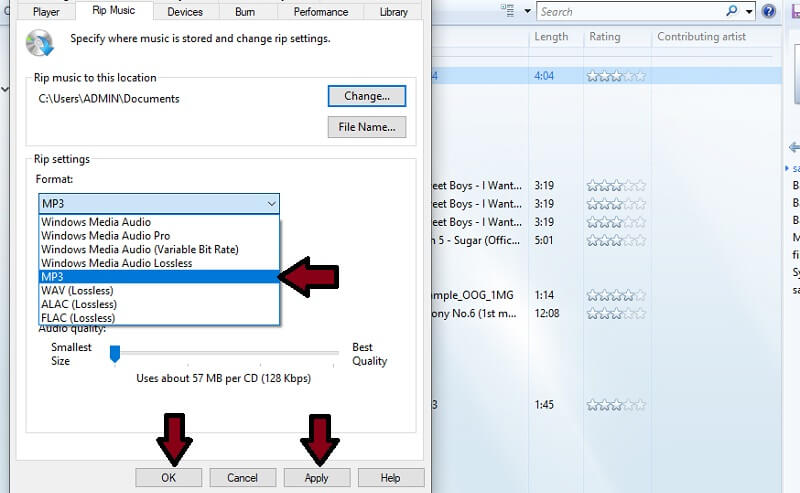Click the Search box in the library

pos(630,12)
